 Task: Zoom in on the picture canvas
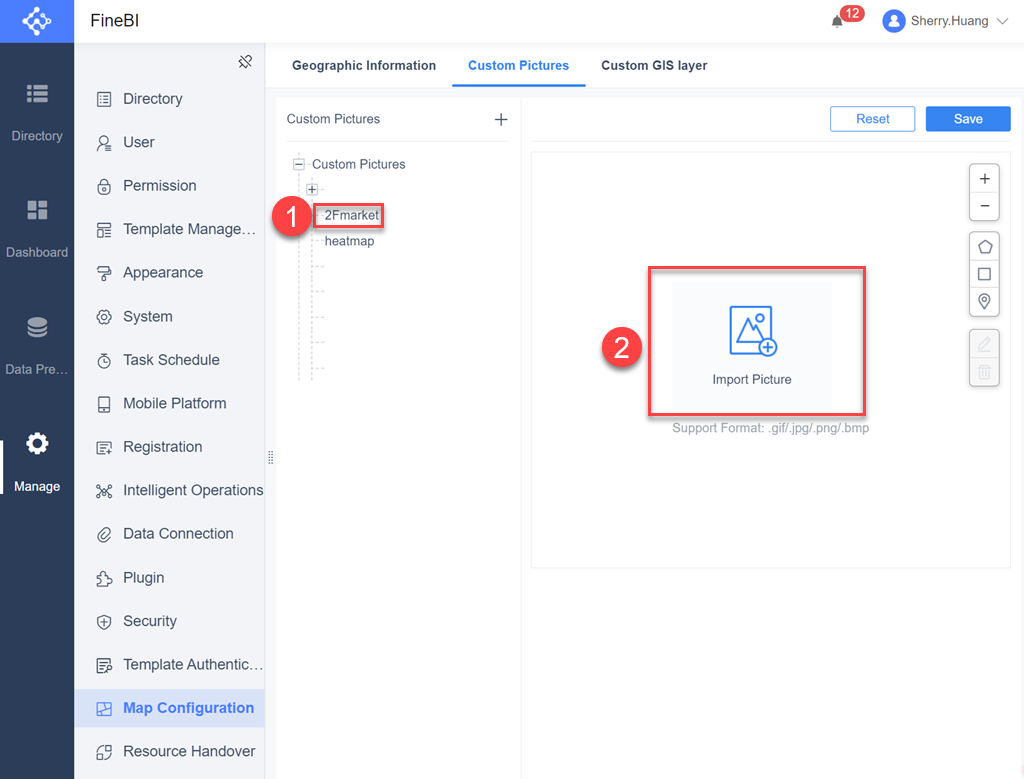click(x=984, y=179)
